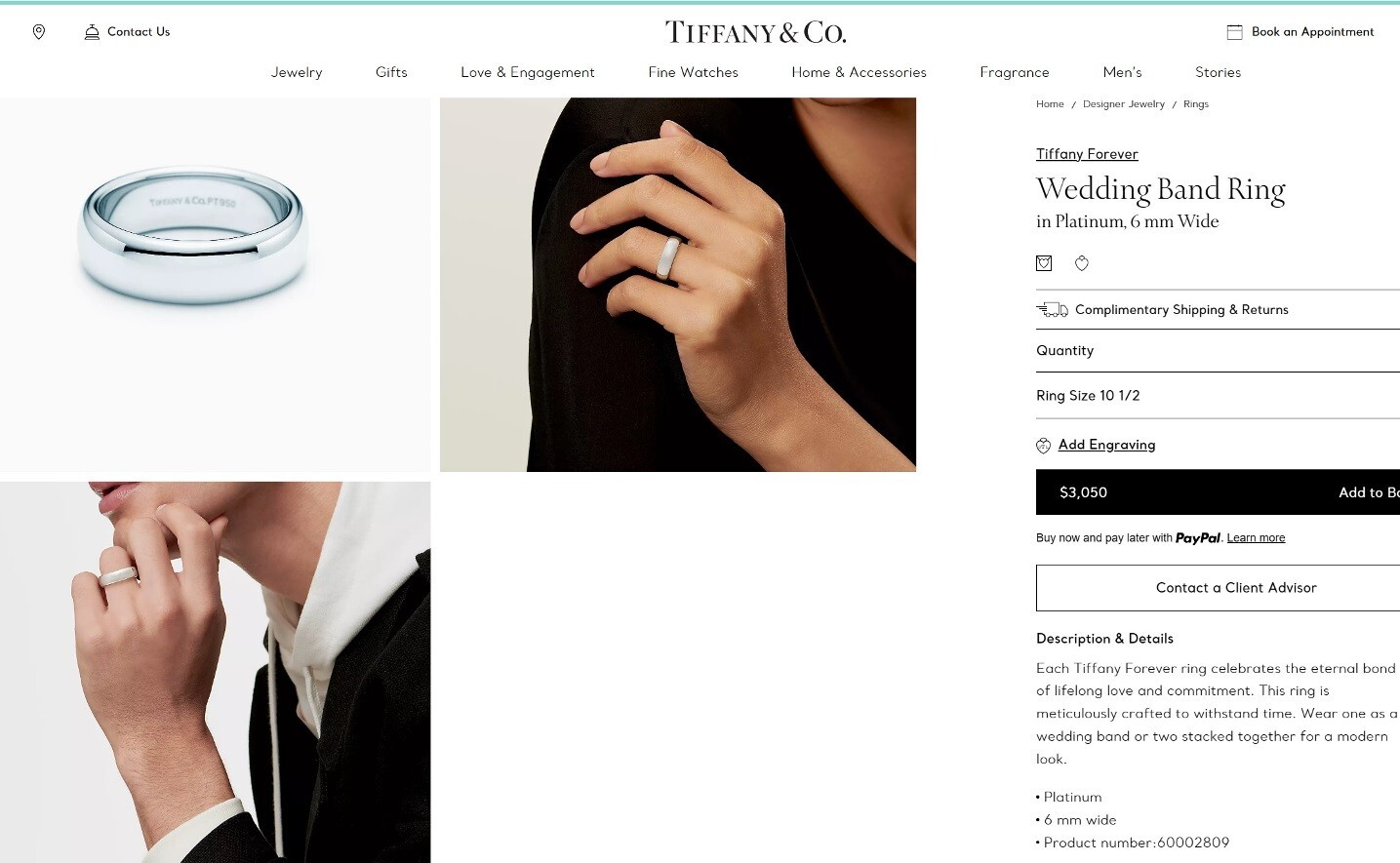This screenshot has width=1400, height=863.
Task: View the platinum ring product image
Action: pos(215,285)
